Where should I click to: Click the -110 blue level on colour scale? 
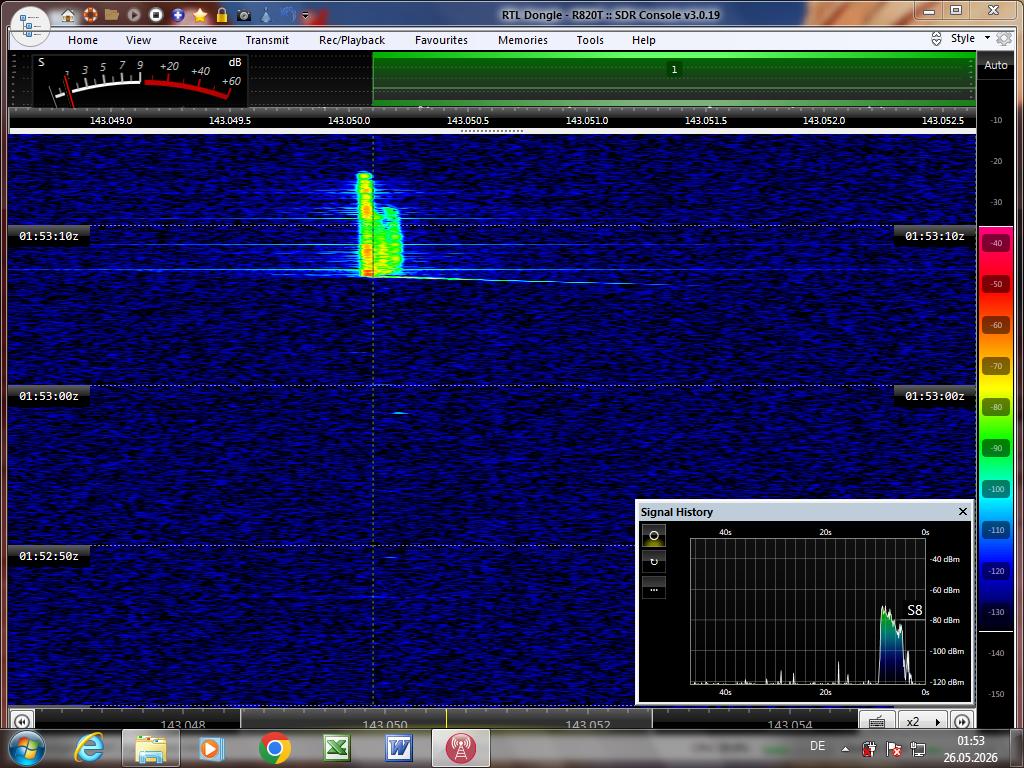pos(996,530)
